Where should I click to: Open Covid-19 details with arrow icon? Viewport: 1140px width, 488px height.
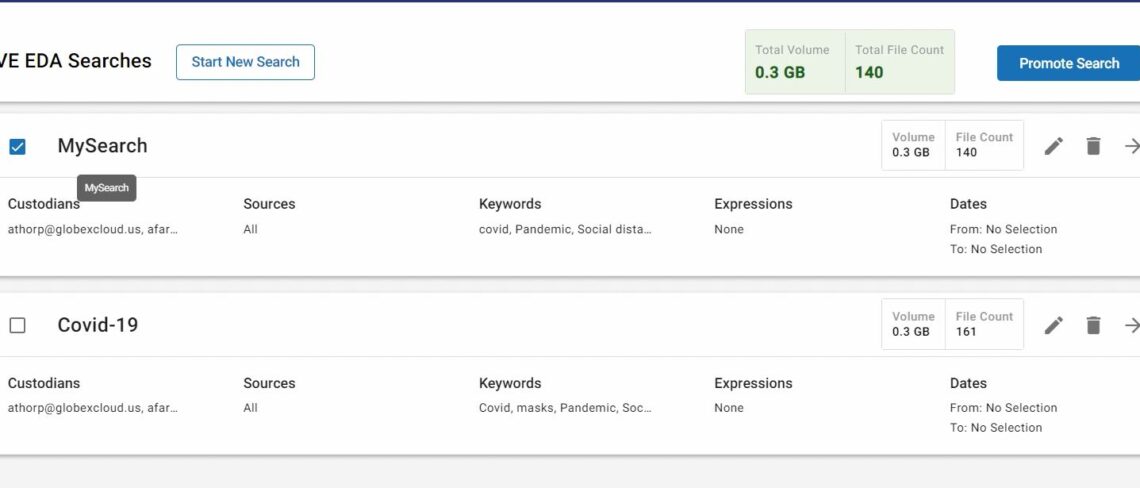pyautogui.click(x=1131, y=325)
